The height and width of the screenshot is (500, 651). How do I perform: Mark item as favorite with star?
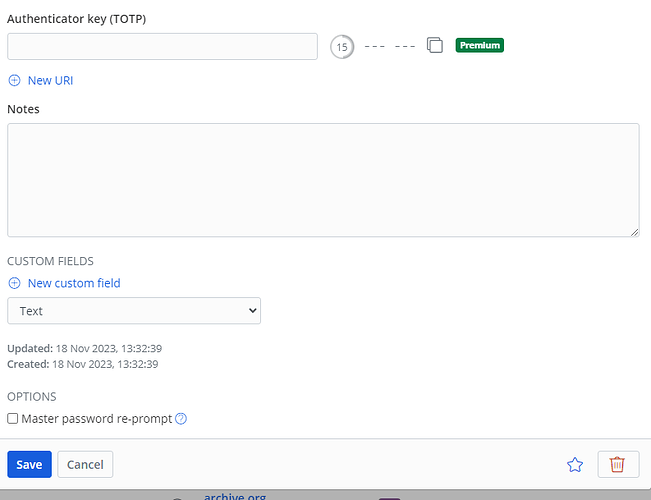click(x=575, y=464)
